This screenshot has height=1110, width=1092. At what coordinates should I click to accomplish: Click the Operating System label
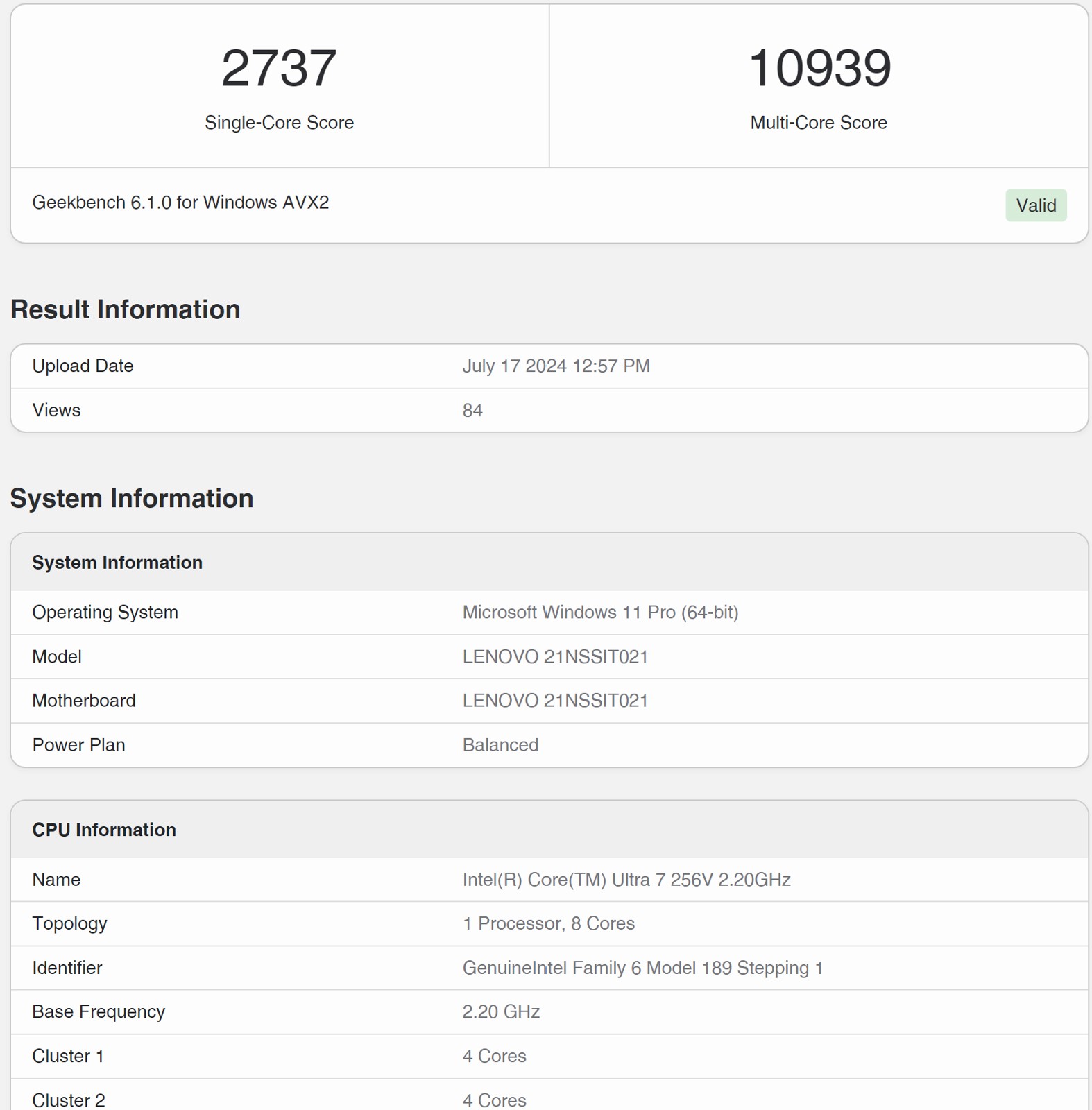[105, 612]
